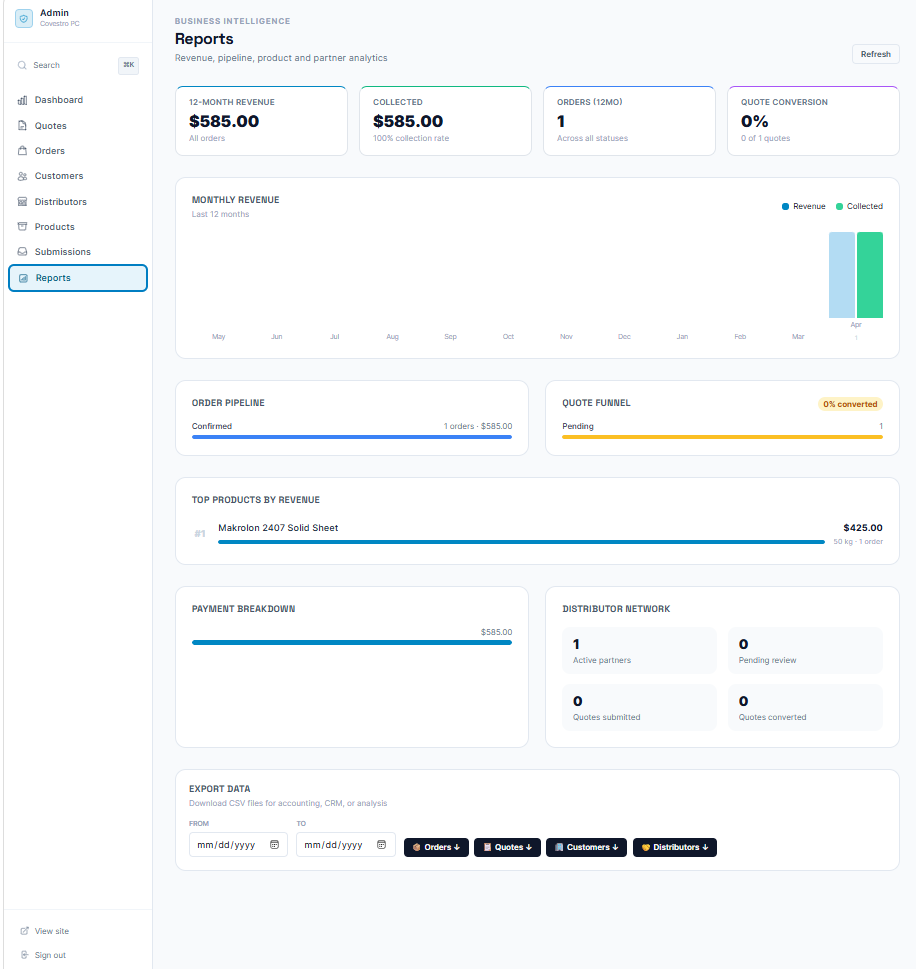Click the Orders (12MO) card

629,121
